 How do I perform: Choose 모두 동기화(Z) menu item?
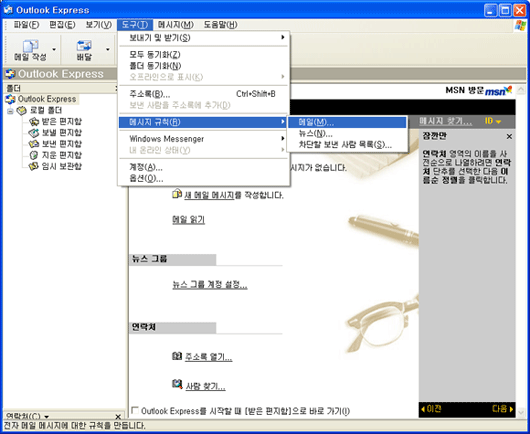(203, 54)
